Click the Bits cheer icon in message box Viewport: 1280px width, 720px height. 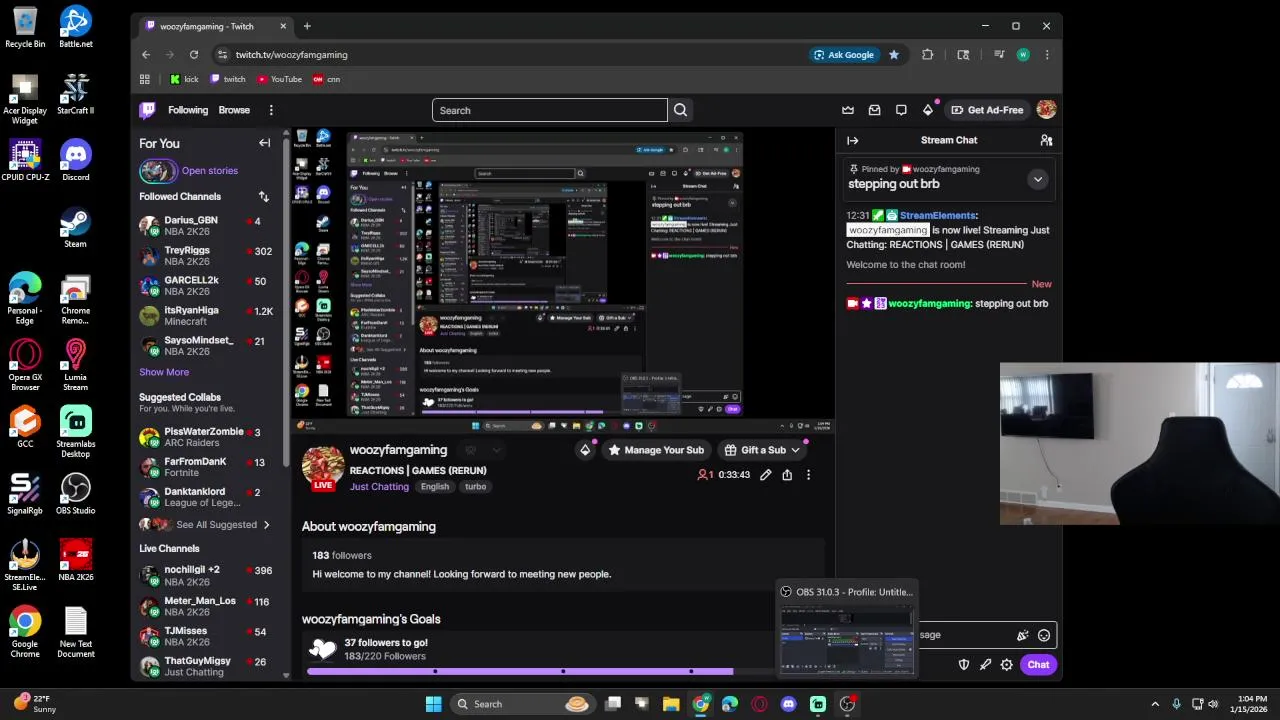[x=1022, y=635]
